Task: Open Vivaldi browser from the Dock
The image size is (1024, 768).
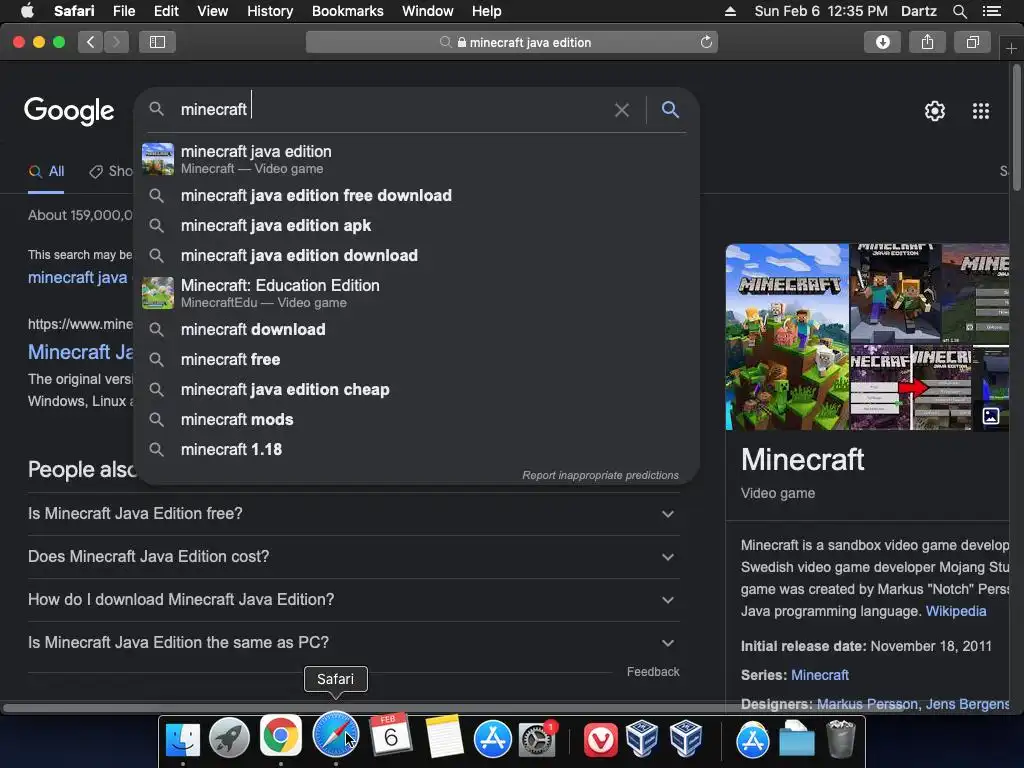Action: coord(600,740)
